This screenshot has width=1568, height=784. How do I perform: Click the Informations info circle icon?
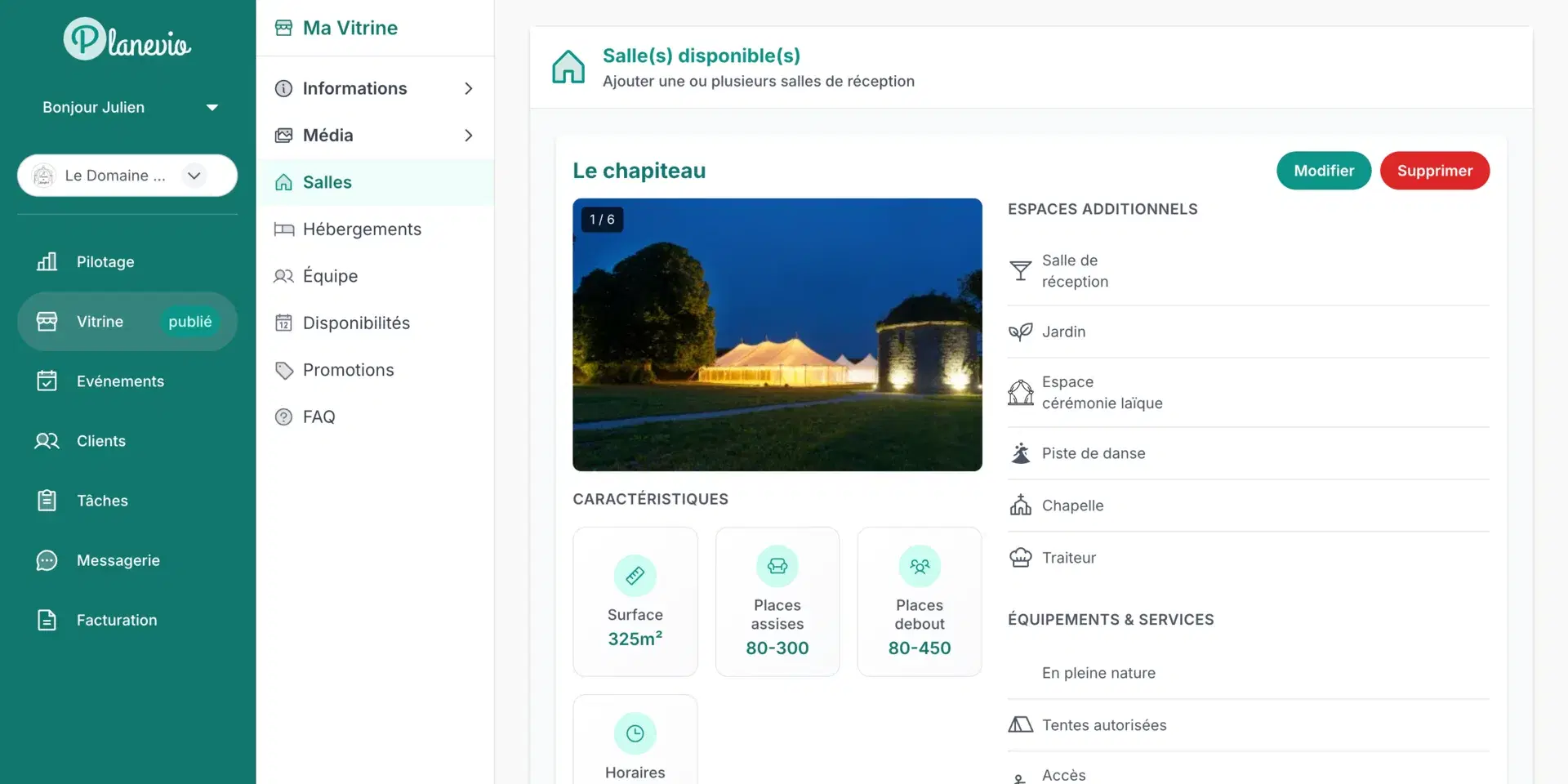(283, 88)
